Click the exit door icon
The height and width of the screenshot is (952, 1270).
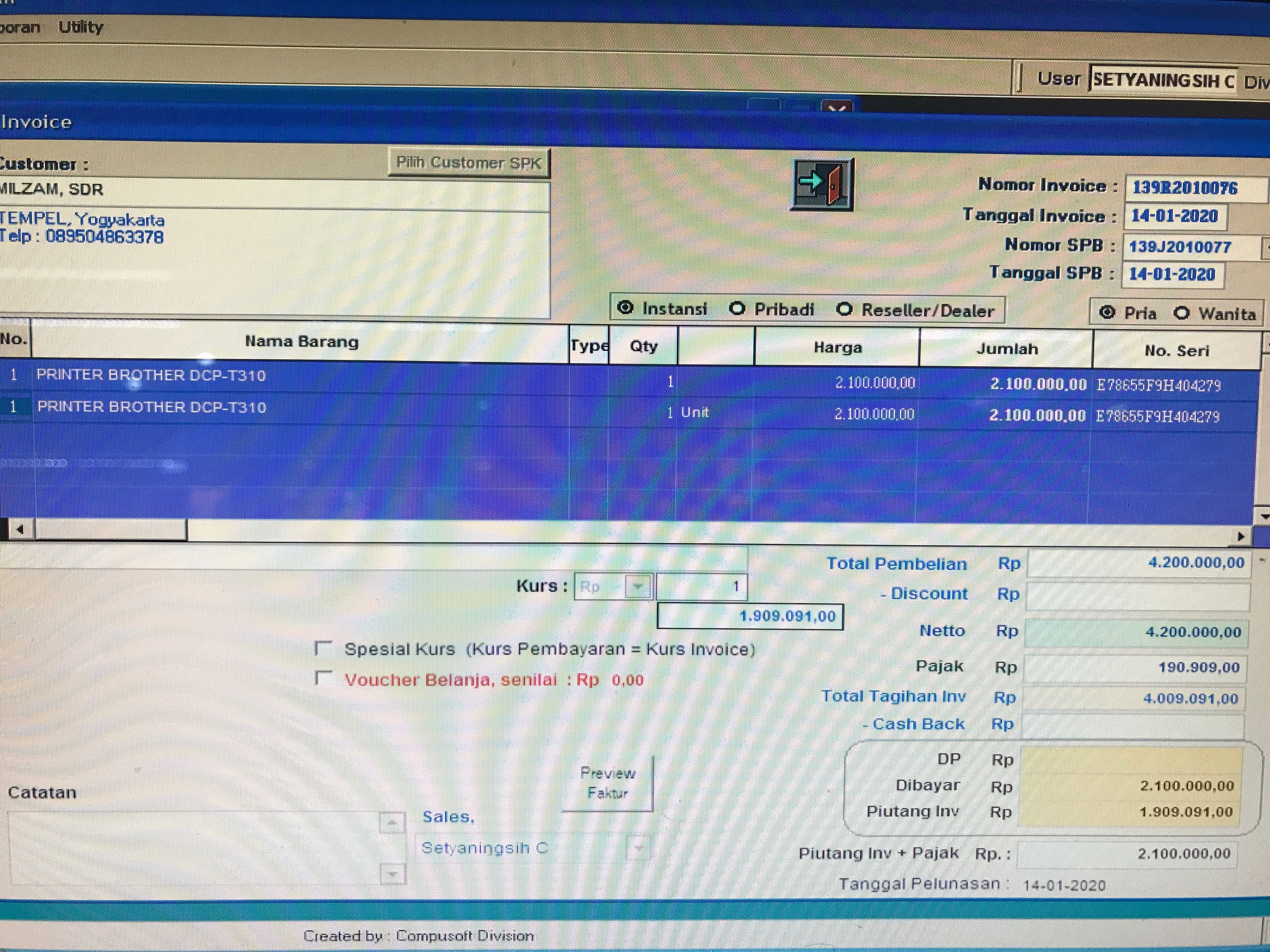[822, 184]
